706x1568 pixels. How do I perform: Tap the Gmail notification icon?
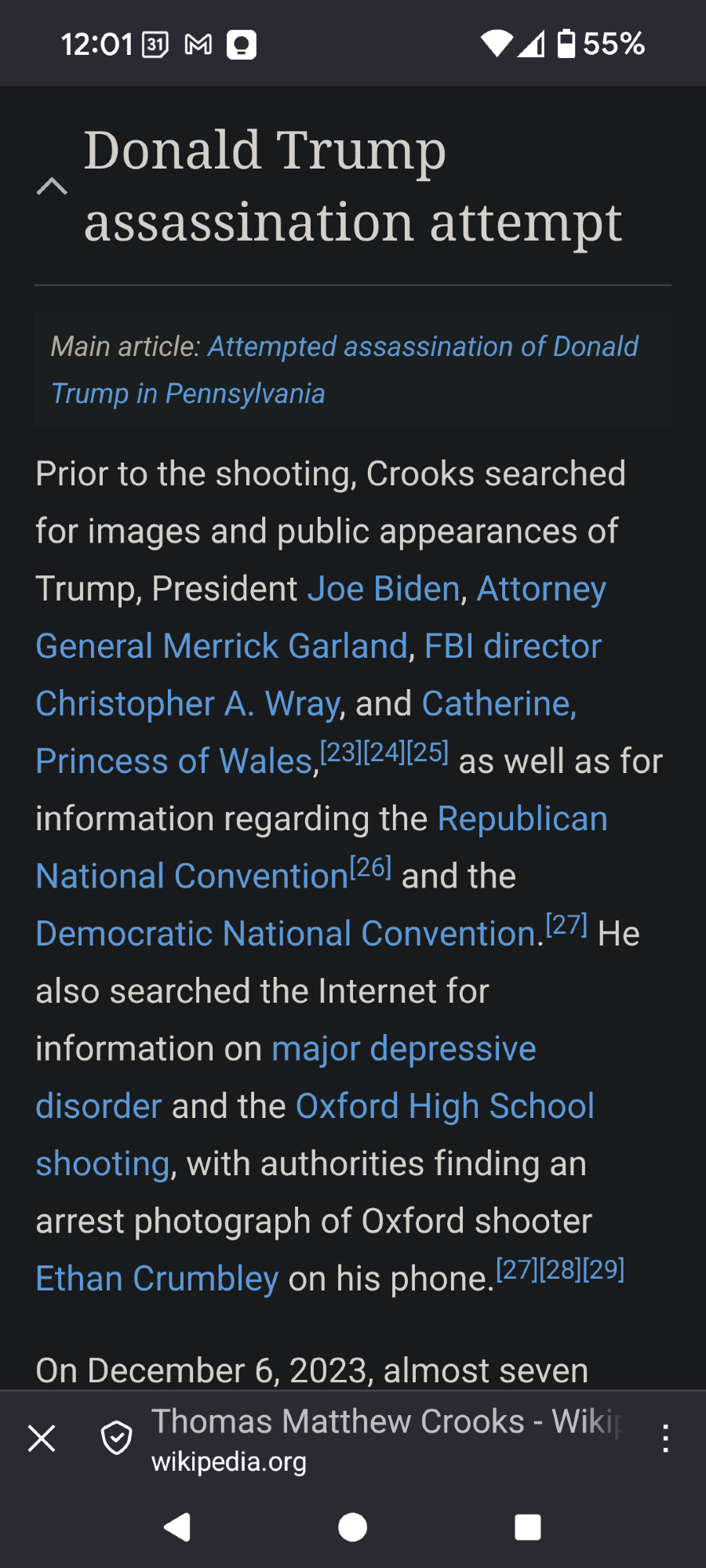pyautogui.click(x=198, y=45)
